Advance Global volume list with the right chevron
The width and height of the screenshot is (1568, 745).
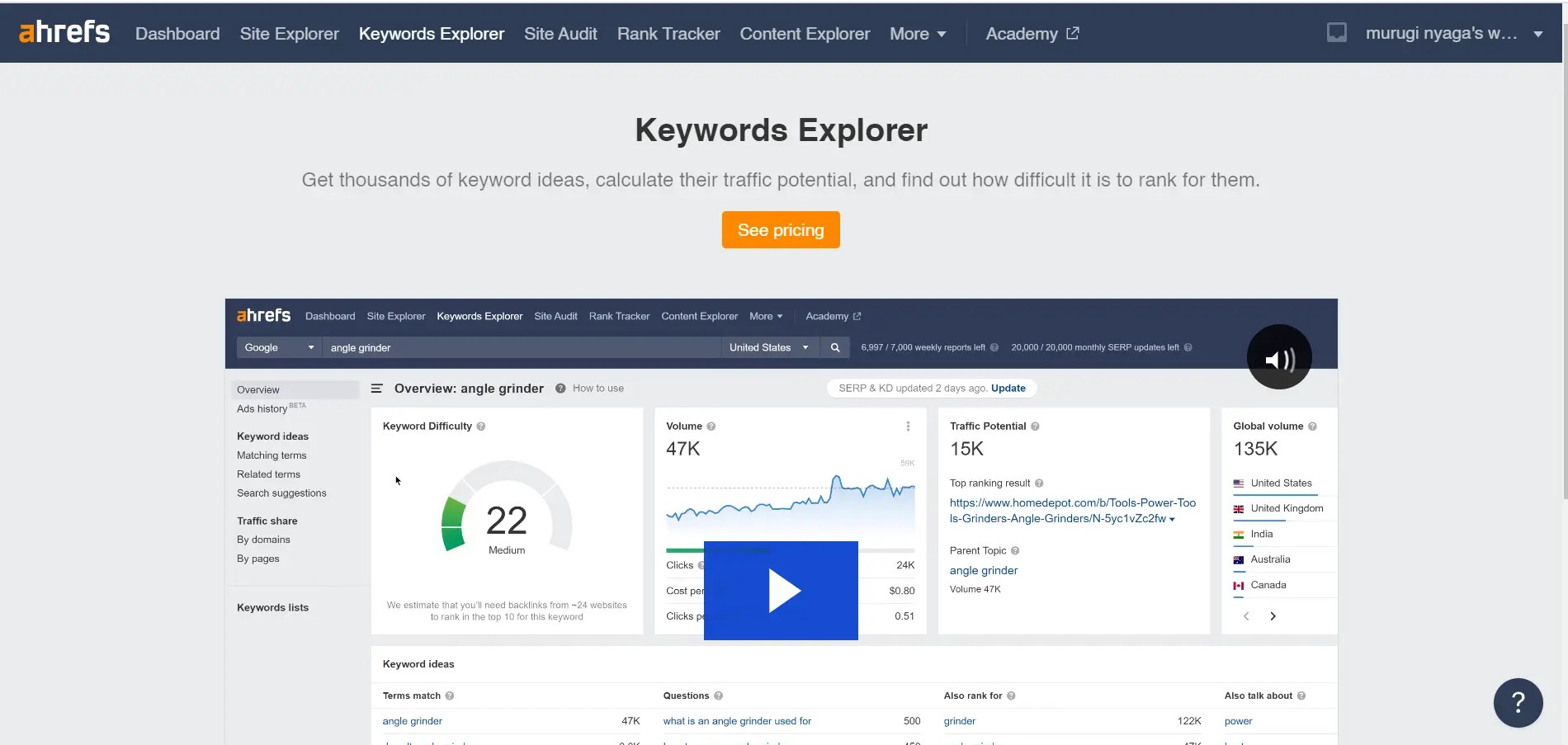point(1273,616)
